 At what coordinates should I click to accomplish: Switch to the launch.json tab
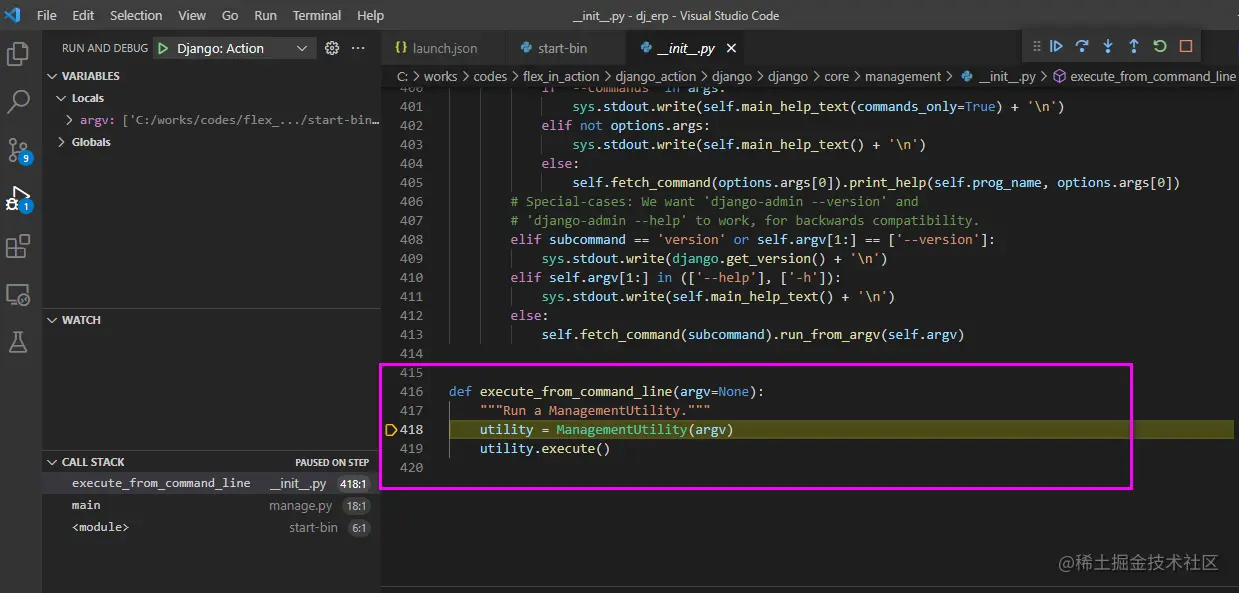coord(444,48)
